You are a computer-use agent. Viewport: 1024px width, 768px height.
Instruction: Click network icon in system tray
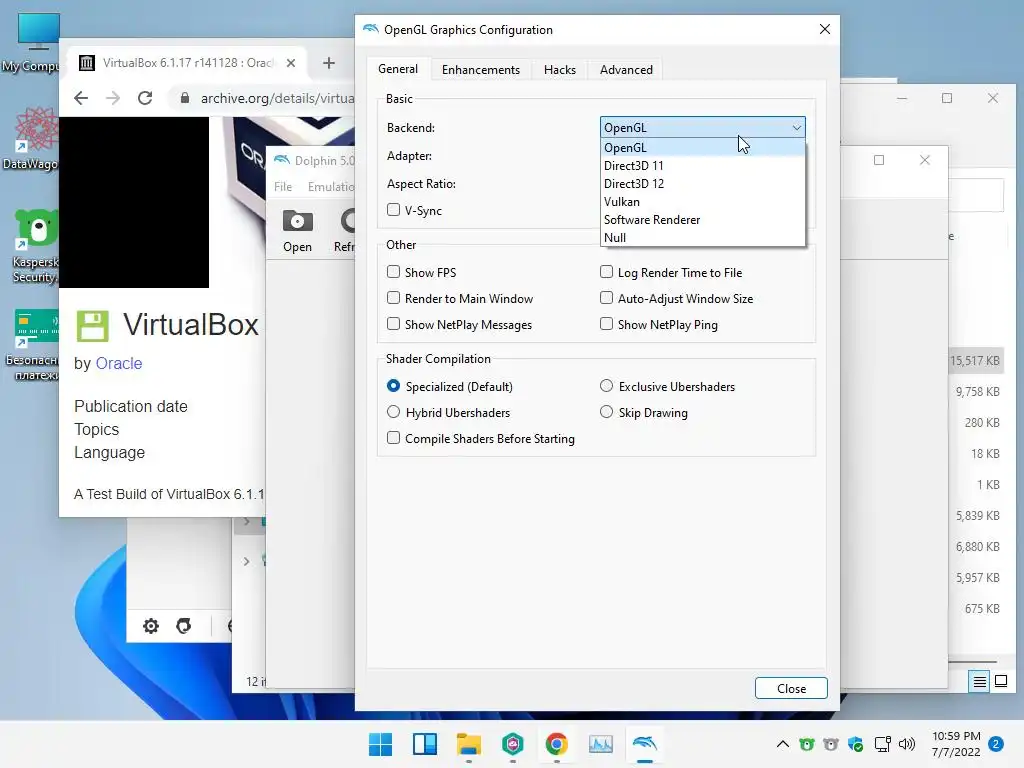point(882,744)
